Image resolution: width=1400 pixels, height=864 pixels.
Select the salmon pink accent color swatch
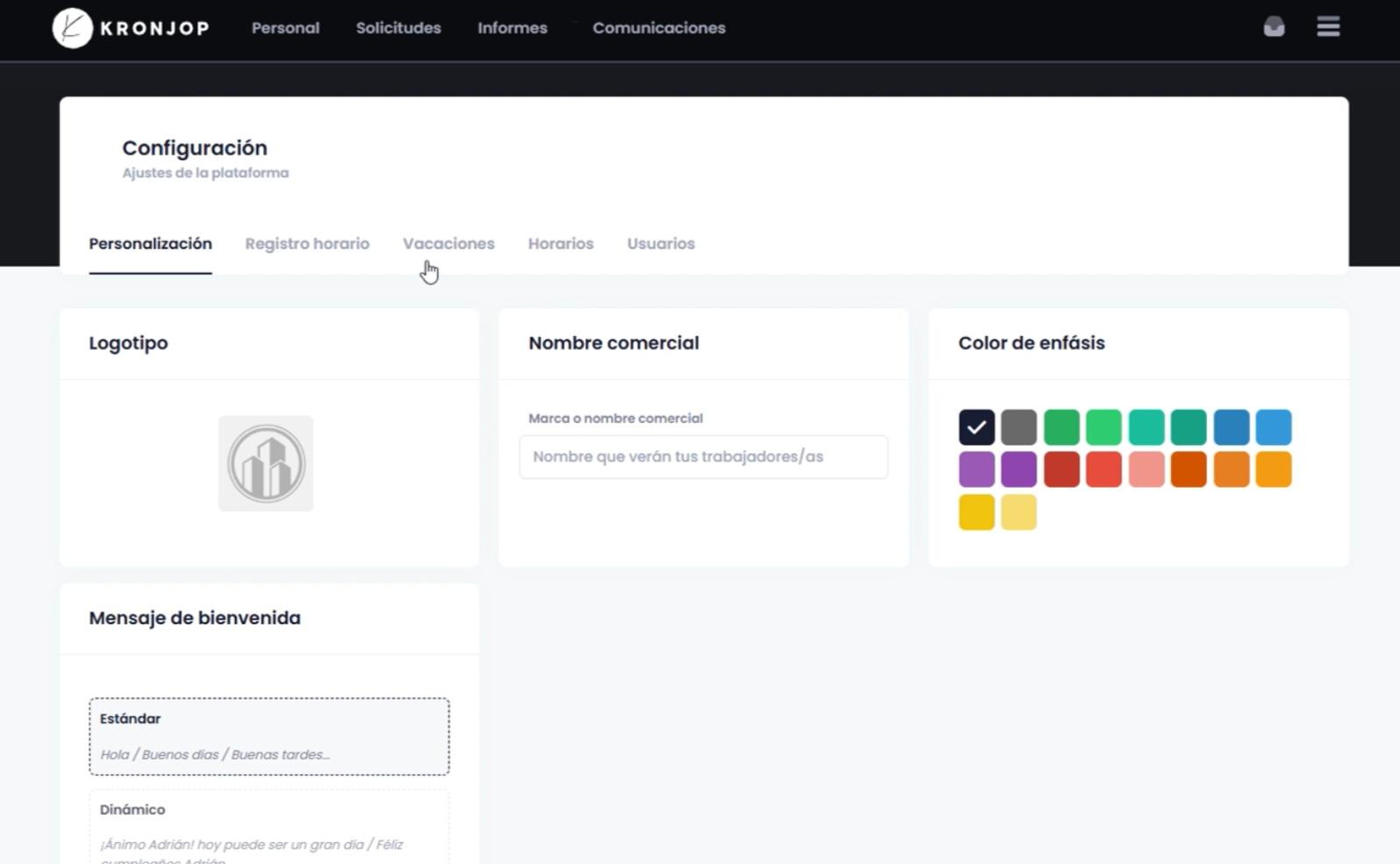point(1146,470)
